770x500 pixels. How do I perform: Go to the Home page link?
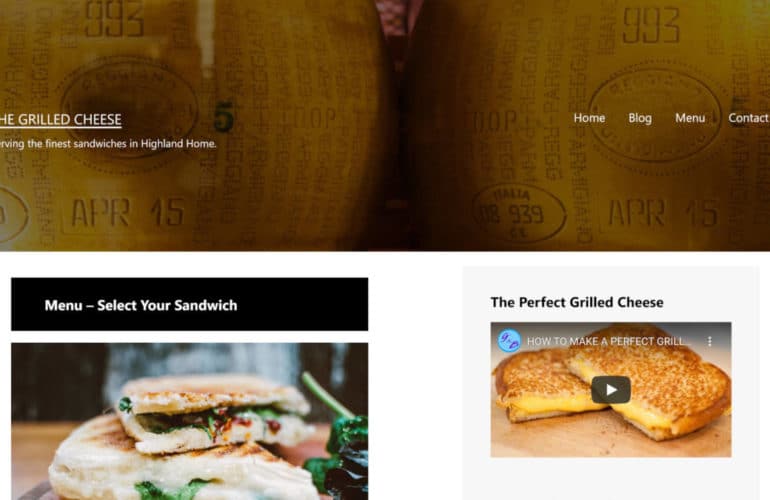click(x=589, y=118)
